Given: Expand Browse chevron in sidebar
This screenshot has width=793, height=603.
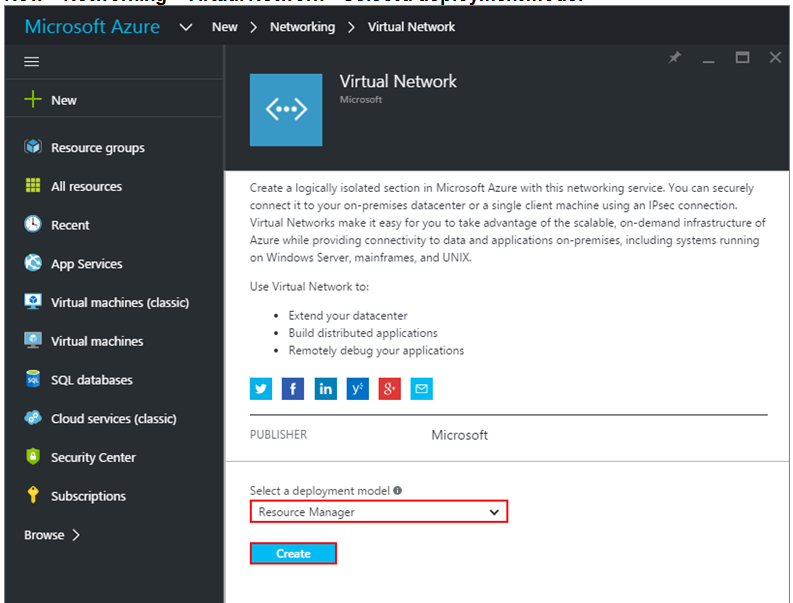Looking at the screenshot, I should tap(76, 535).
